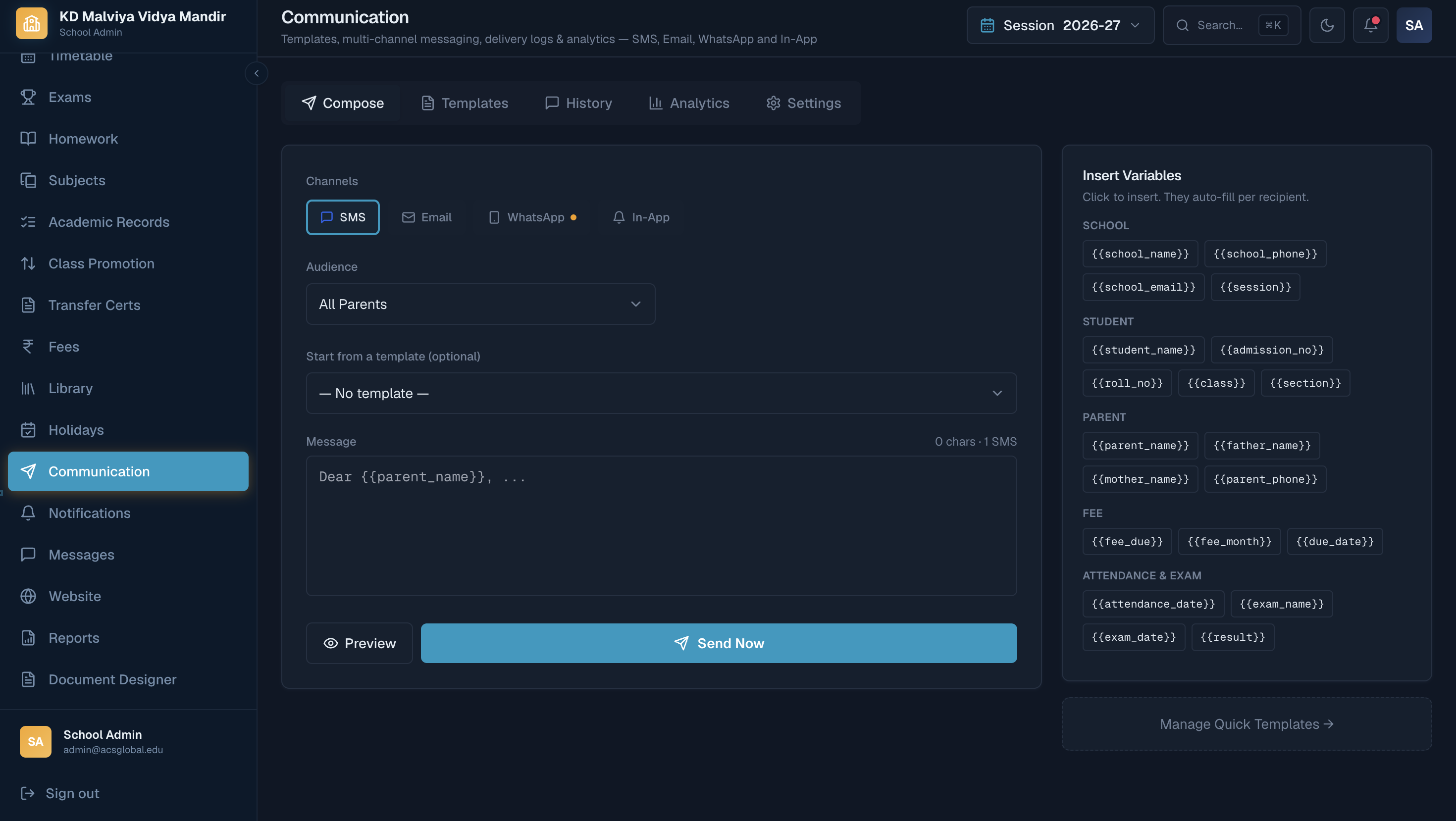The height and width of the screenshot is (821, 1456).
Task: Click the Library books icon
Action: tap(28, 388)
